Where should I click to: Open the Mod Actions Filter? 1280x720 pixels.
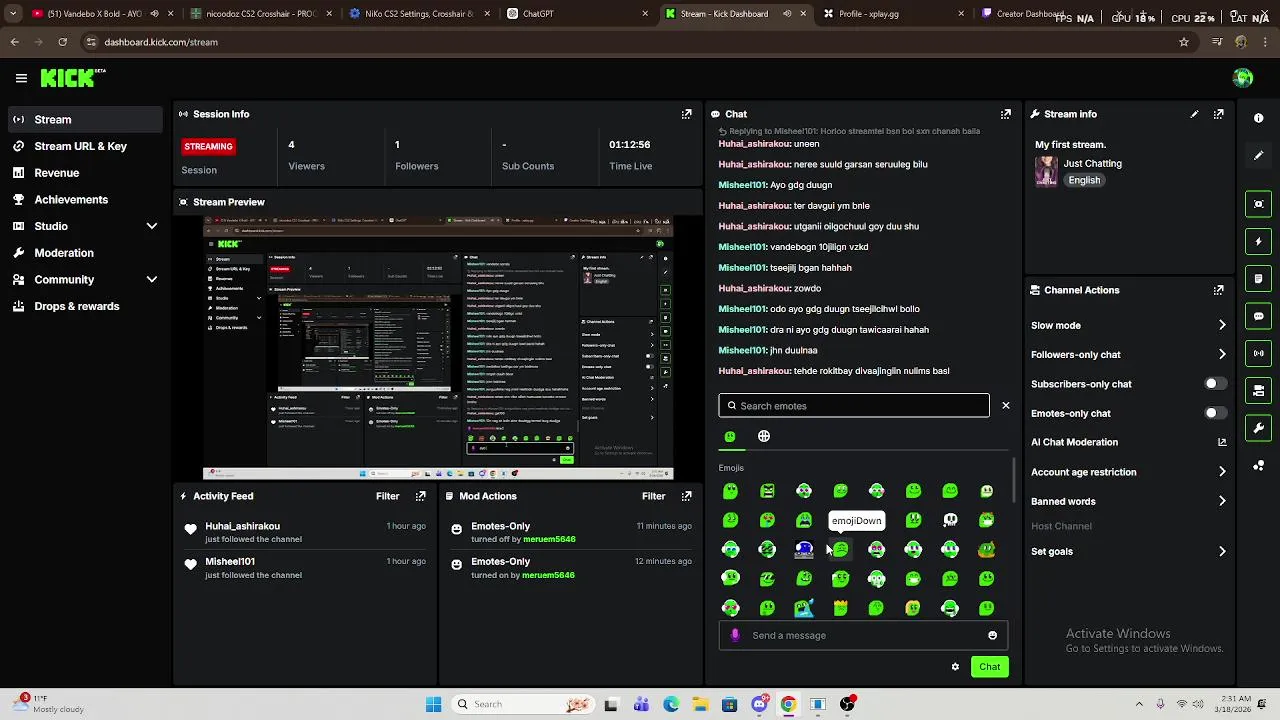(653, 496)
